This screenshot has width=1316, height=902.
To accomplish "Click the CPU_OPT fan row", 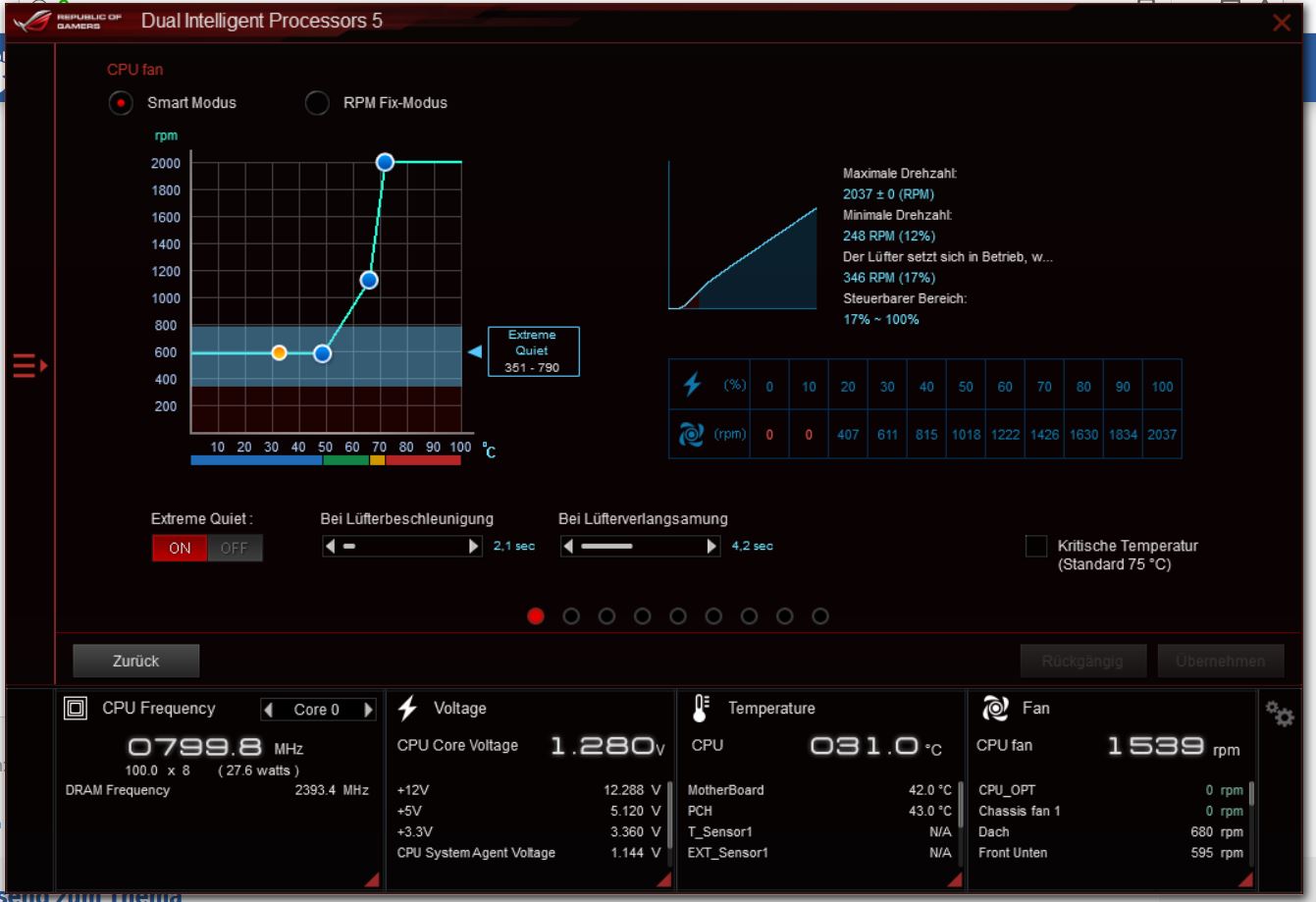I will tap(1111, 790).
